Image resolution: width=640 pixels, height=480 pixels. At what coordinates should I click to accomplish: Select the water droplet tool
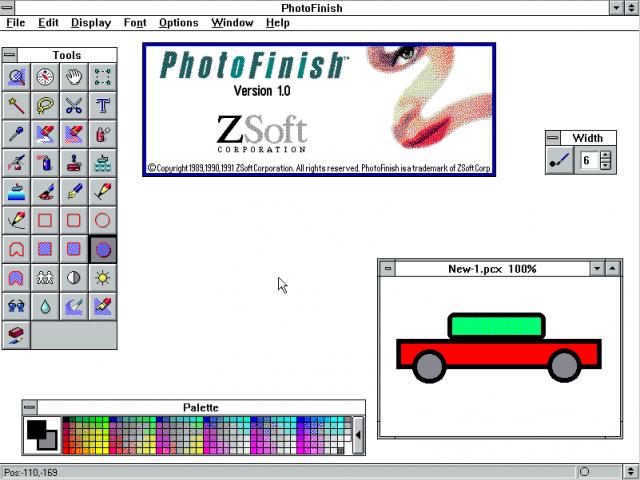tap(45, 306)
